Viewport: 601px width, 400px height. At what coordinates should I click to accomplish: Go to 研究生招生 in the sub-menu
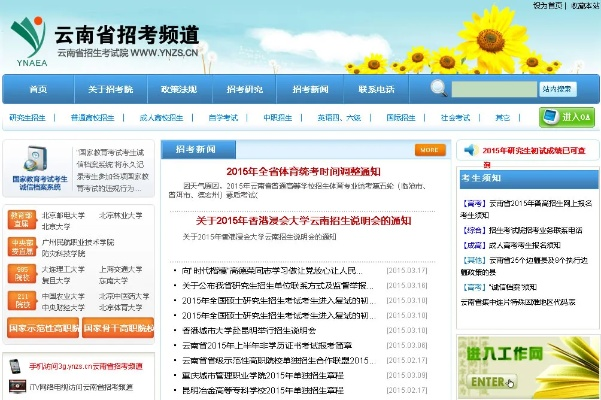[x=28, y=118]
